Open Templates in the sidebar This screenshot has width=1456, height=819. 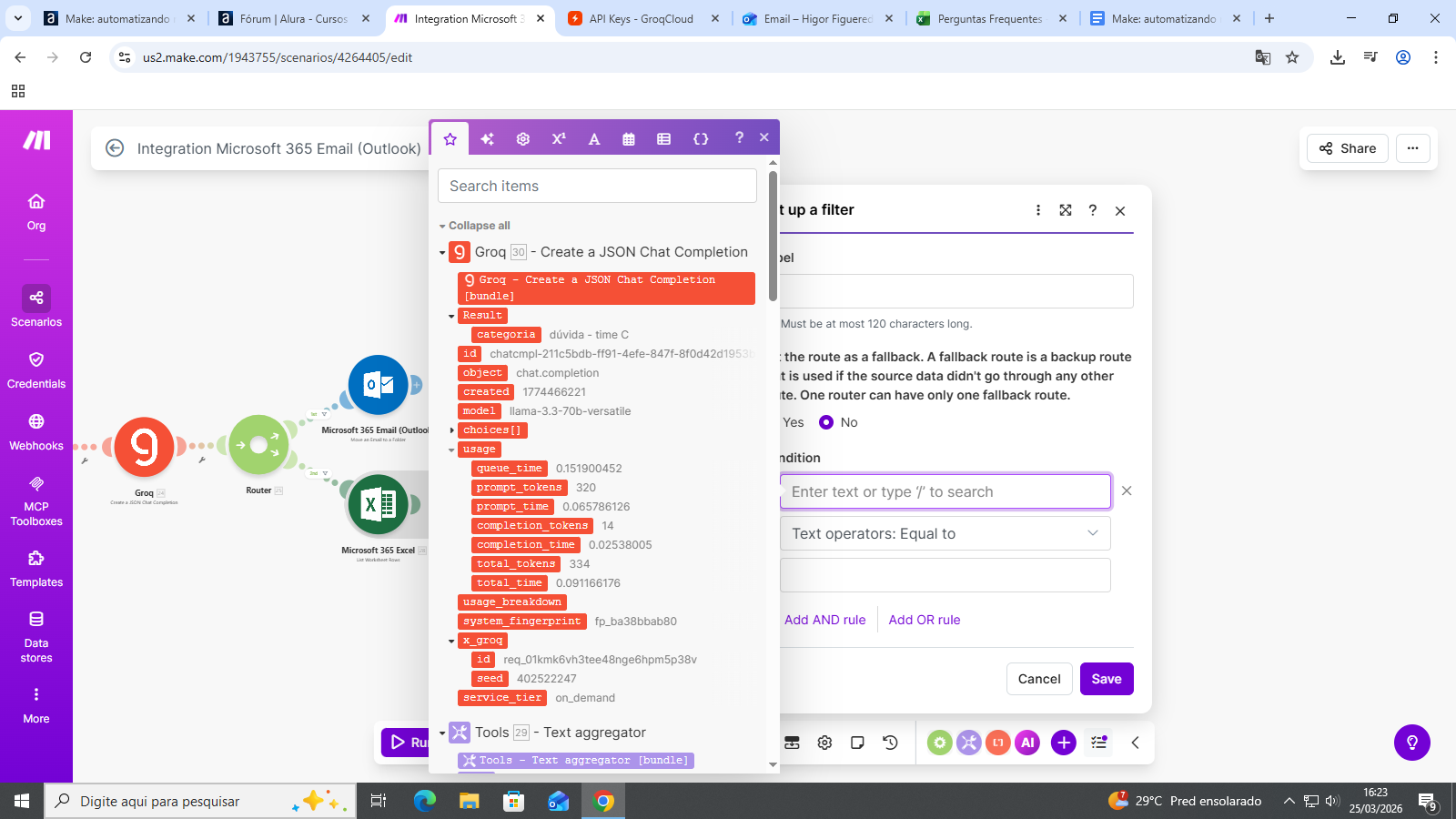pyautogui.click(x=36, y=569)
